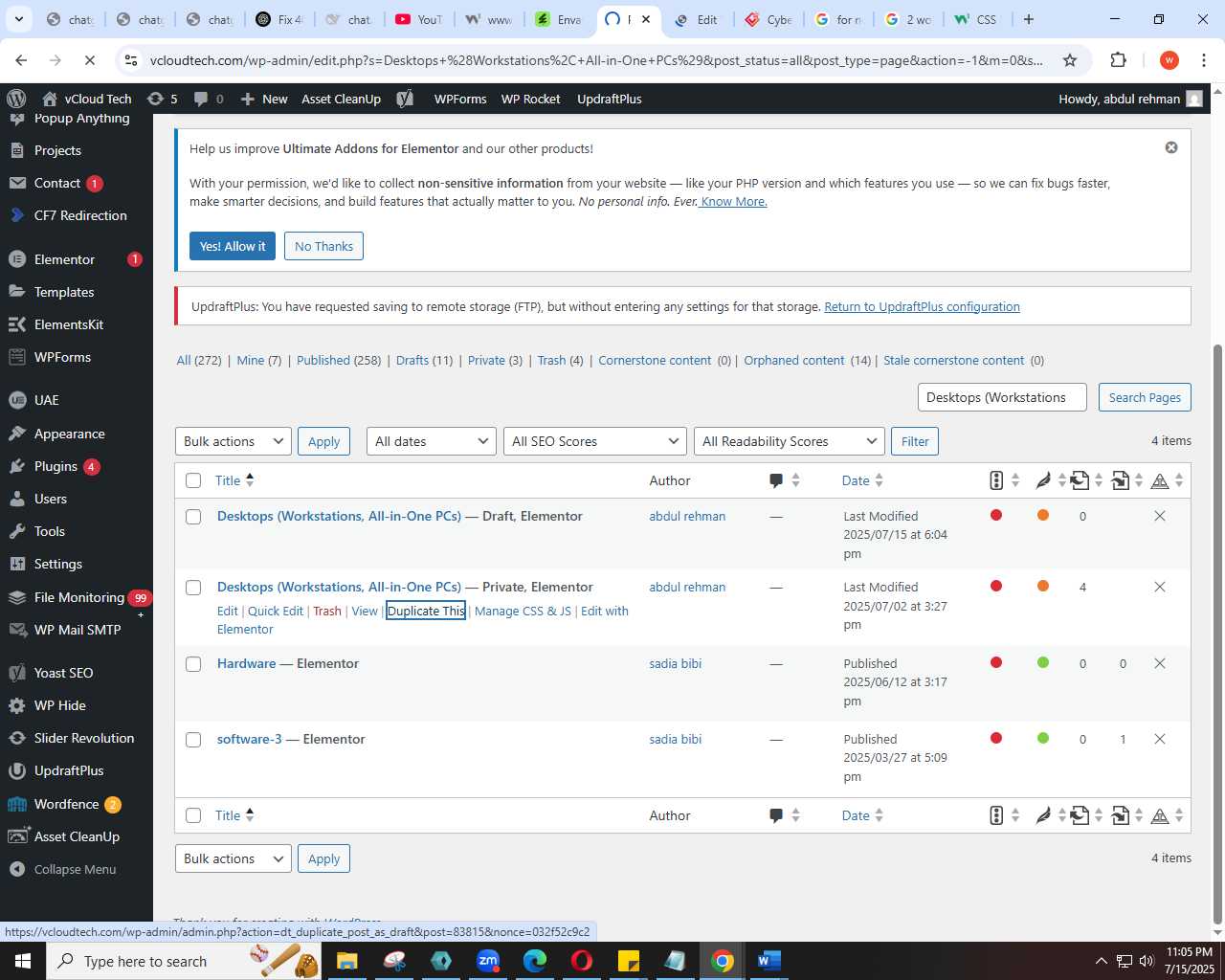
Task: Dismiss the Ultimate Addons notice with the X icon
Action: point(1171,147)
